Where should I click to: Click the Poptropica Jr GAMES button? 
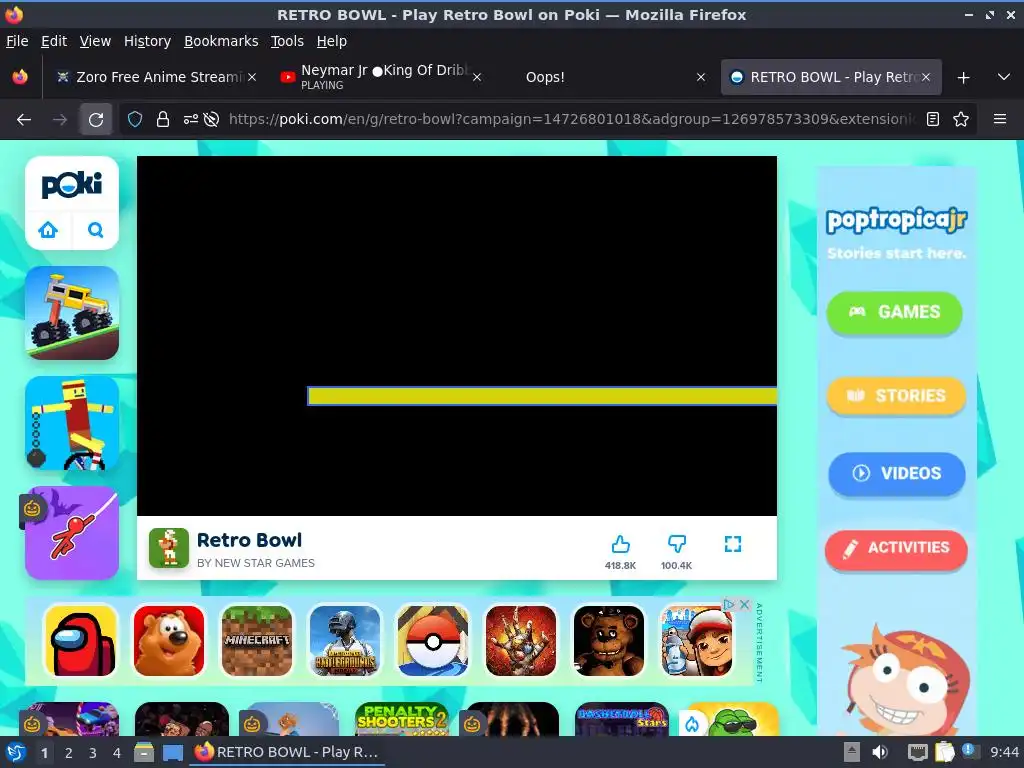coord(894,312)
